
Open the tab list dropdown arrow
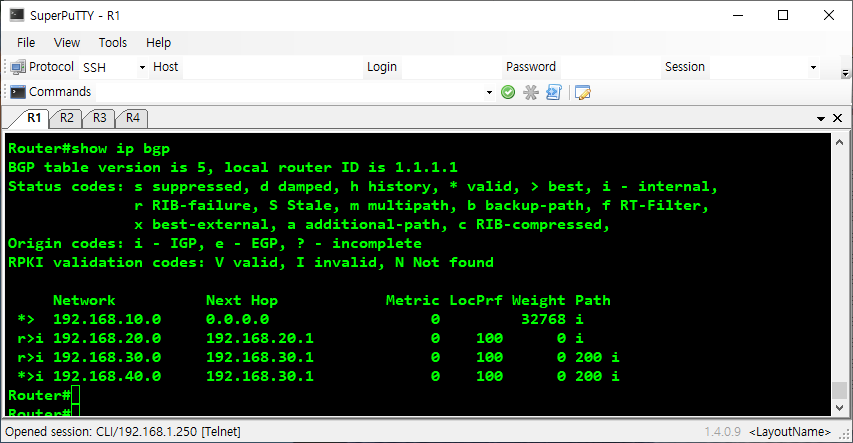[821, 118]
